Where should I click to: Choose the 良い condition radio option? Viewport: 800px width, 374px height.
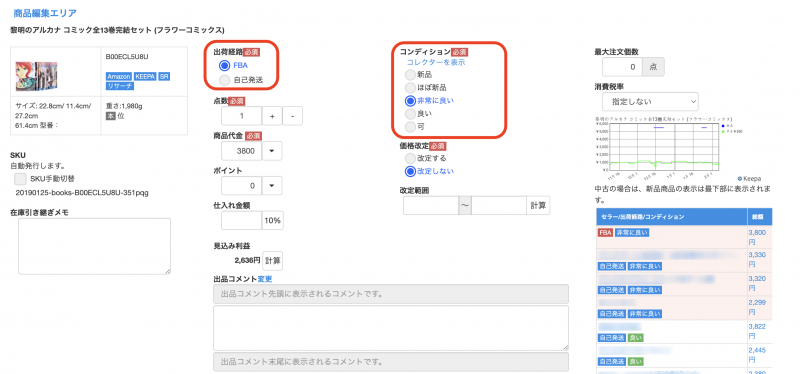pos(410,113)
